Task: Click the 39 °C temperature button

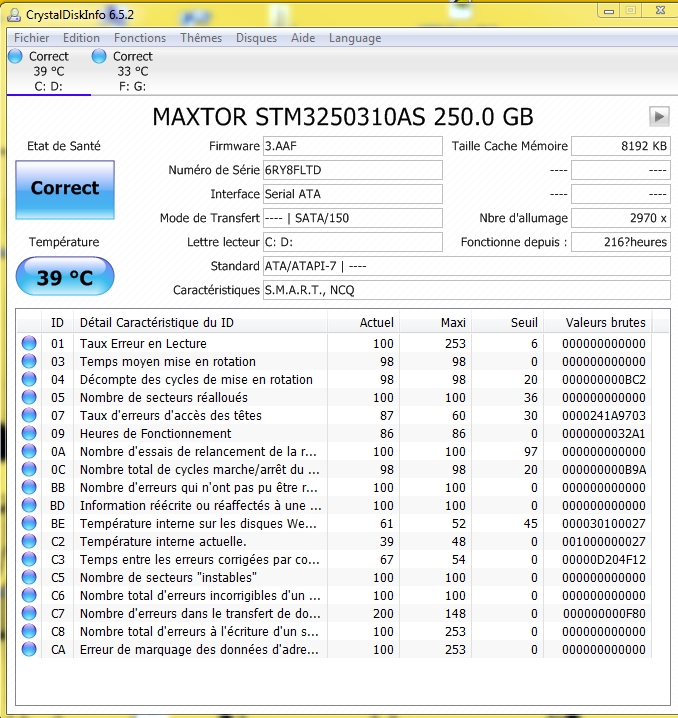Action: click(65, 276)
